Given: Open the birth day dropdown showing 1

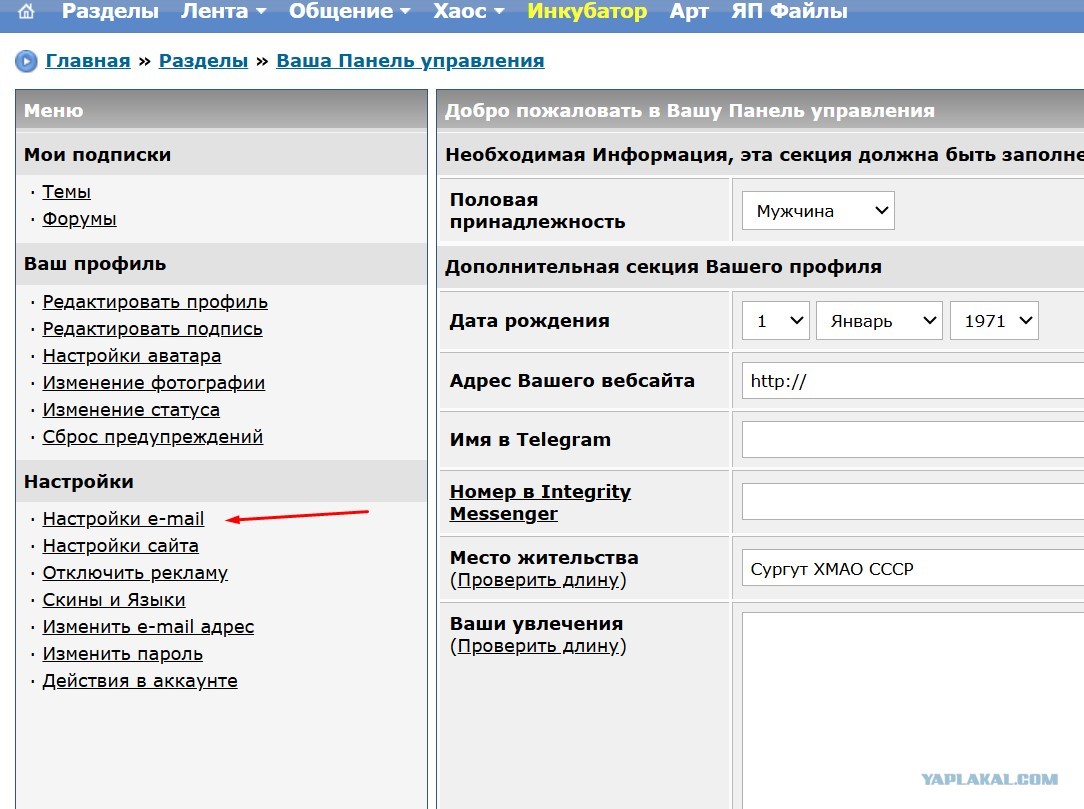Looking at the screenshot, I should tap(776, 321).
